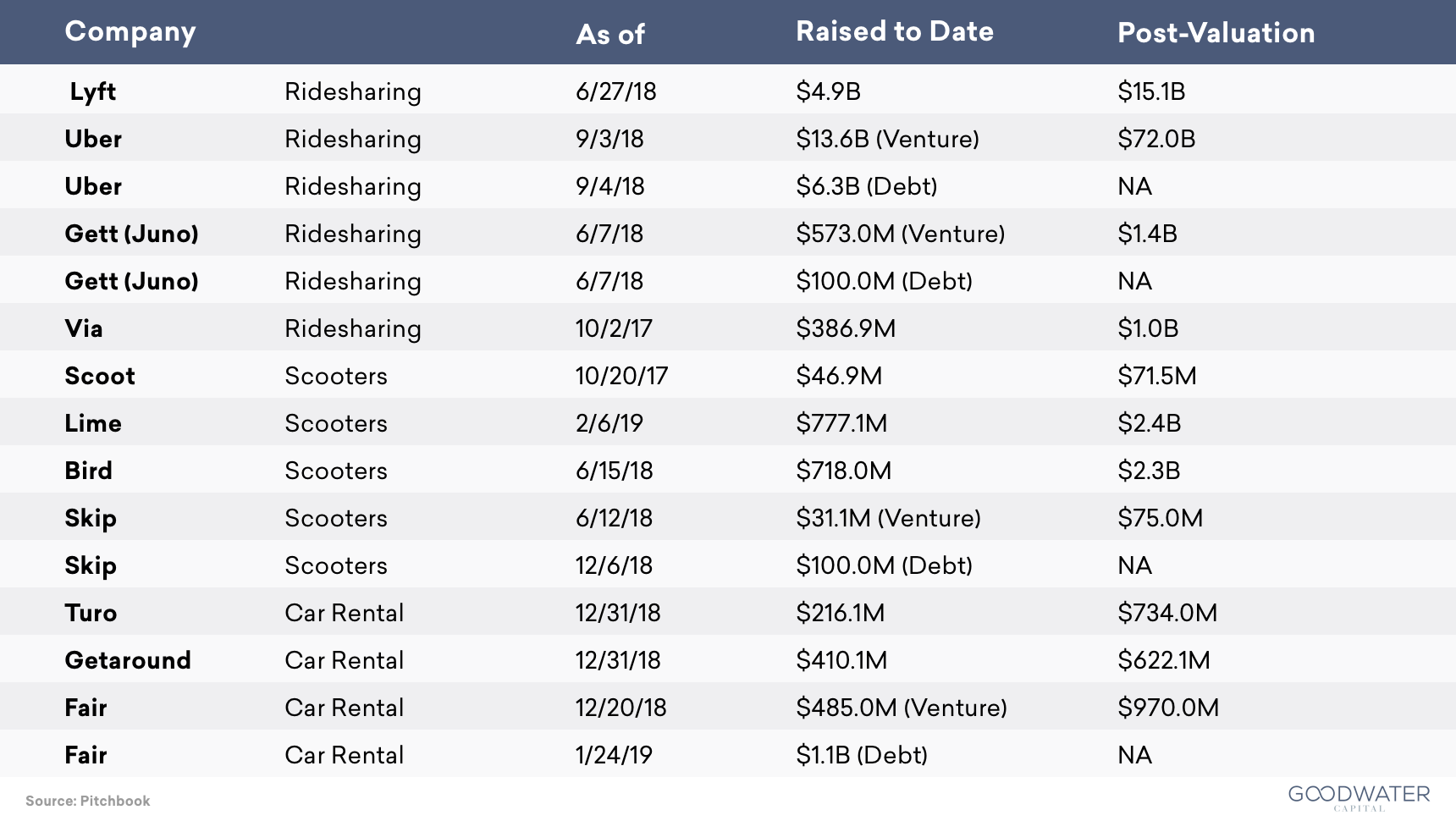Click Lime's $777.1M raised amount
This screenshot has width=1456, height=821.
[841, 423]
